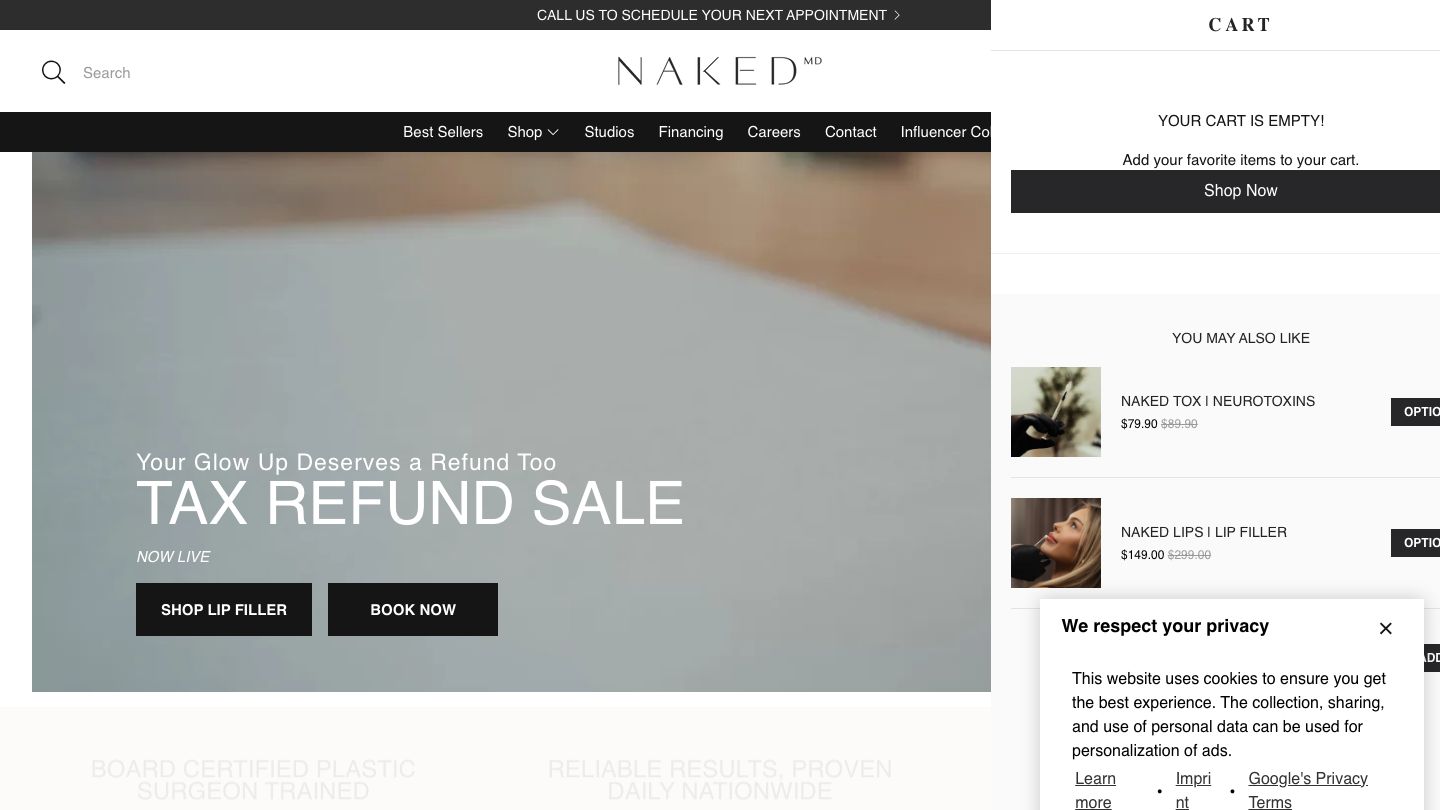
Task: Open the Best Sellers menu item
Action: [x=443, y=132]
